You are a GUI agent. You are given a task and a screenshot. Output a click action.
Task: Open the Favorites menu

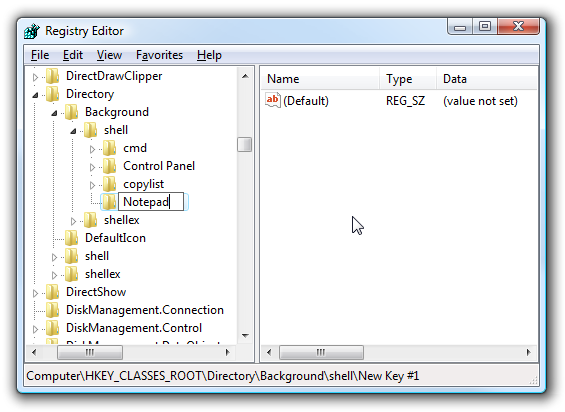(159, 55)
